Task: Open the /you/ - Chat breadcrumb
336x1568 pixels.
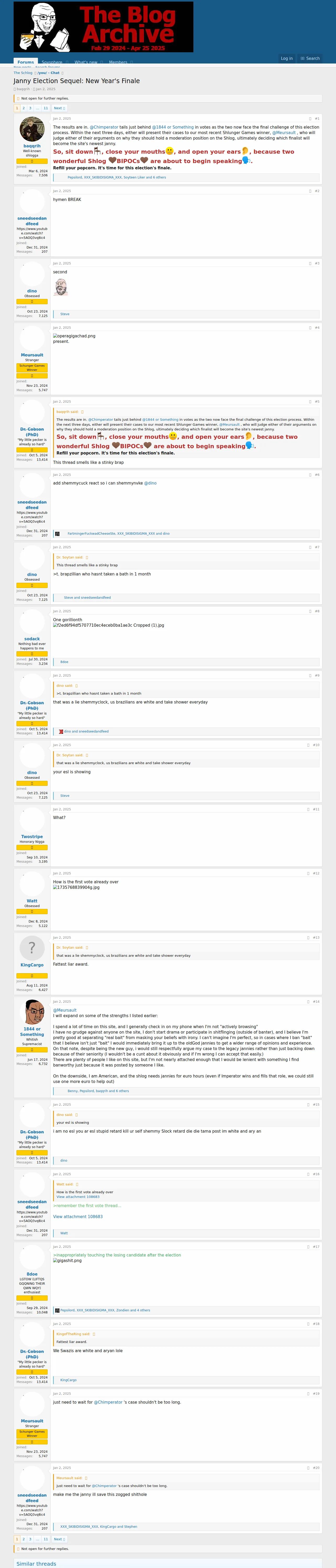Action: tap(48, 73)
